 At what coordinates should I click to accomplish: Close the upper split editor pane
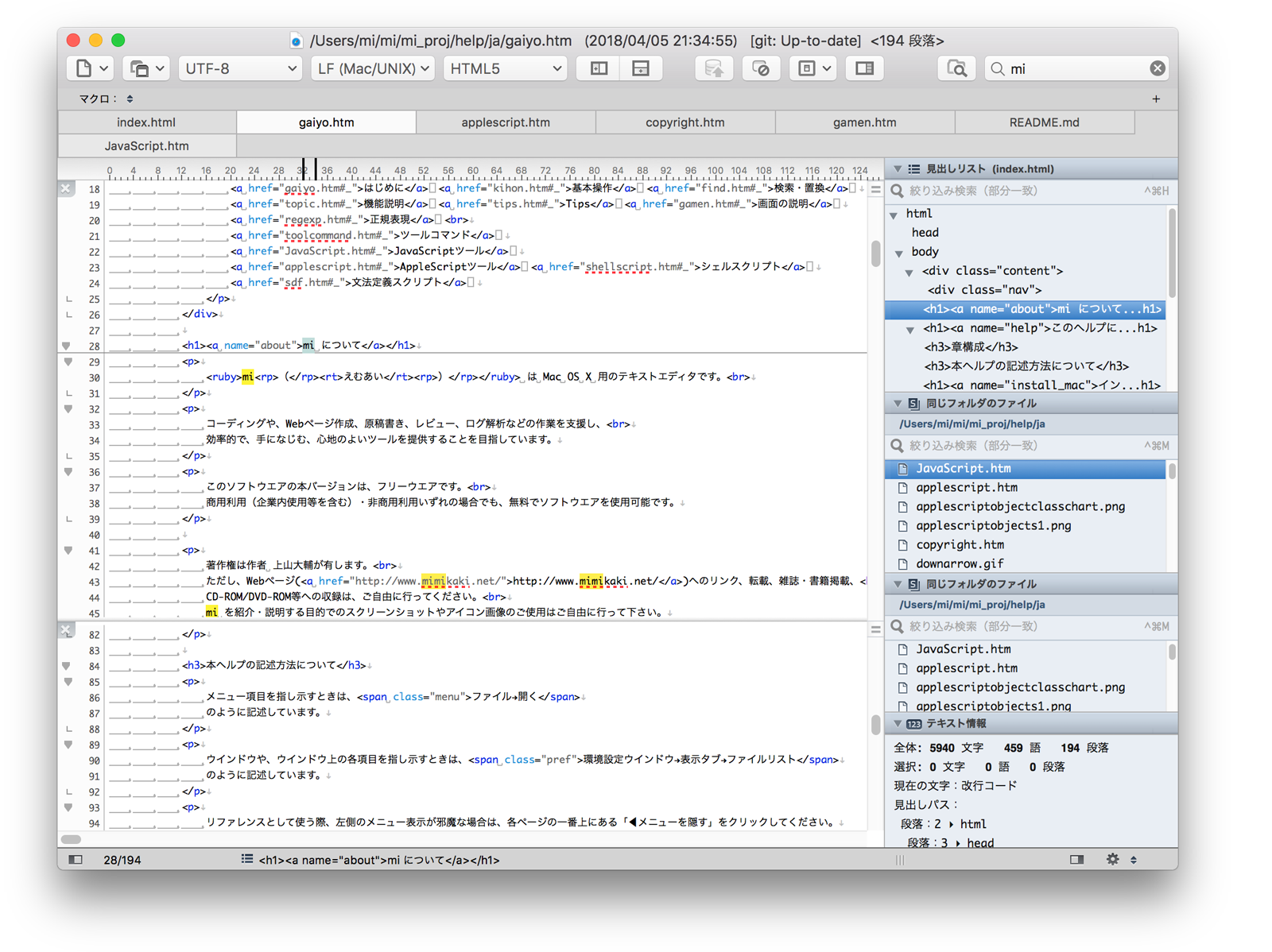(66, 188)
